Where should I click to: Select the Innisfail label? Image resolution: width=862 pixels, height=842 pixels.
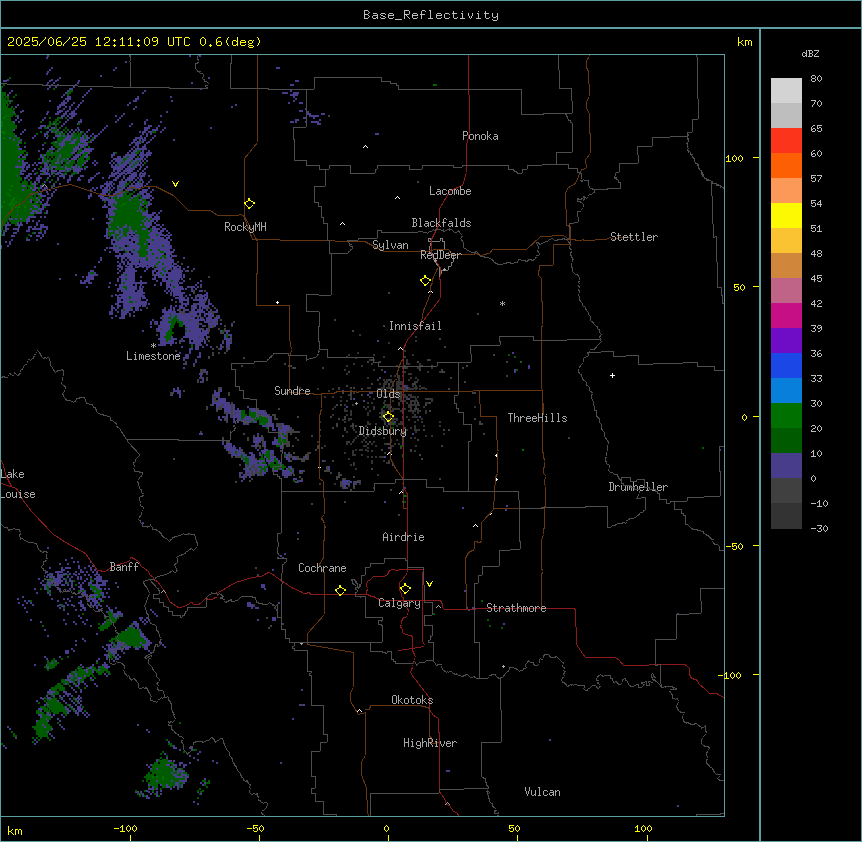[415, 326]
